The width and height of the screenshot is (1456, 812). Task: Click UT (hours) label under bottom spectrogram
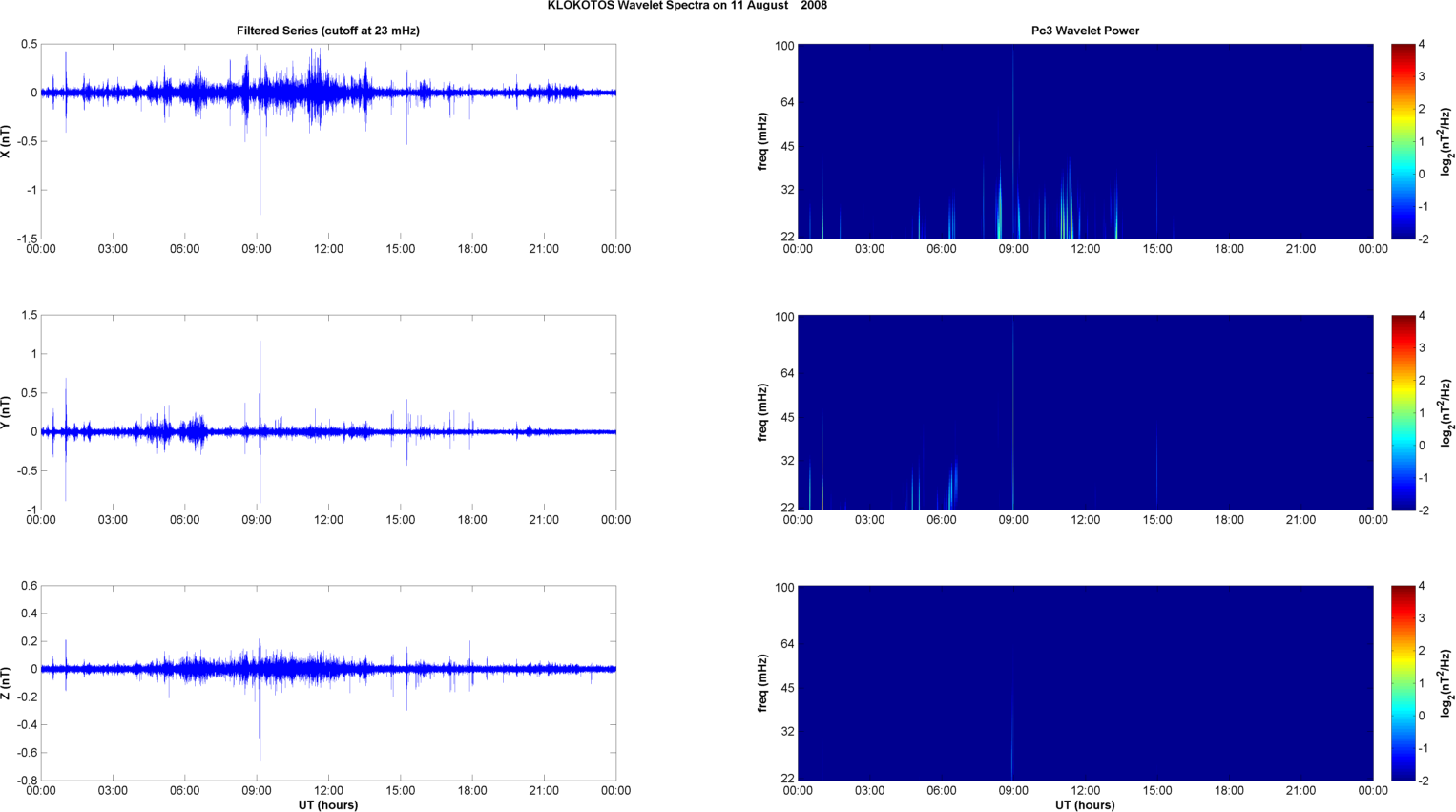tap(1085, 805)
